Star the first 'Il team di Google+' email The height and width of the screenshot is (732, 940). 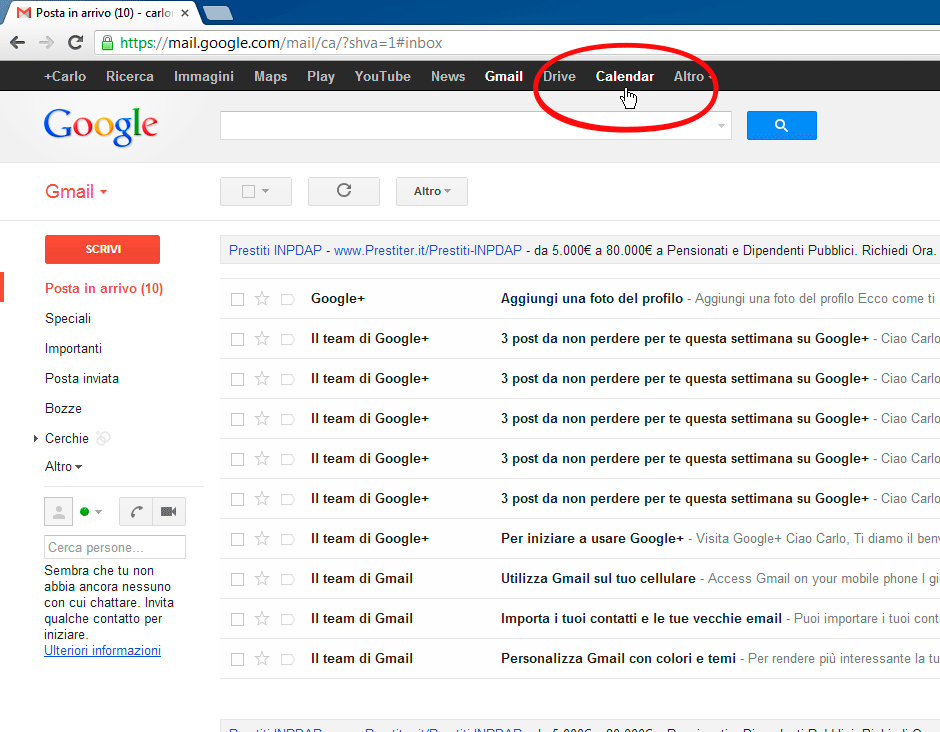pyautogui.click(x=262, y=339)
